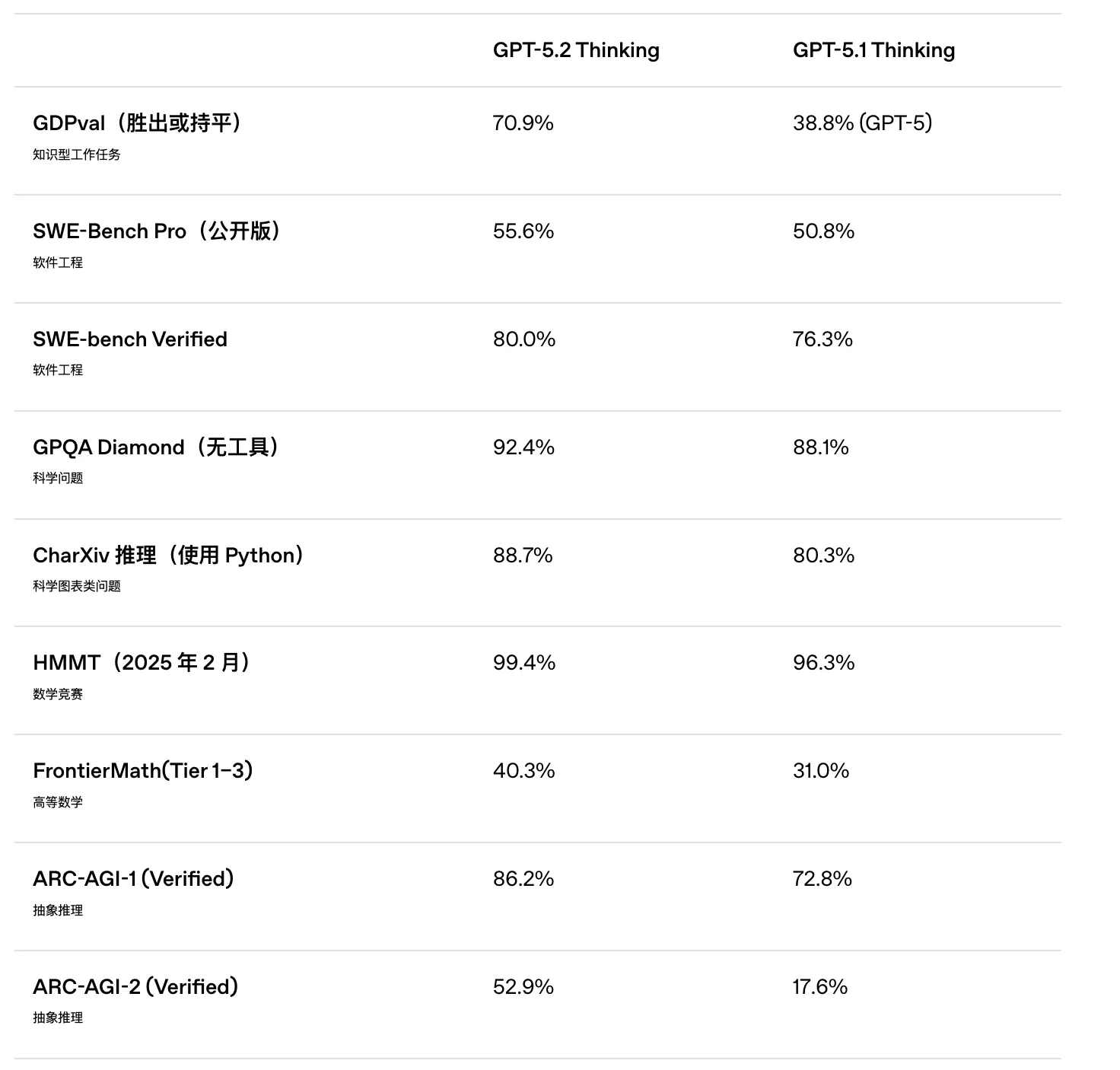Click the 88.1% GPQA Diamond value
Image resolution: width=1120 pixels, height=1070 pixels.
[x=820, y=447]
